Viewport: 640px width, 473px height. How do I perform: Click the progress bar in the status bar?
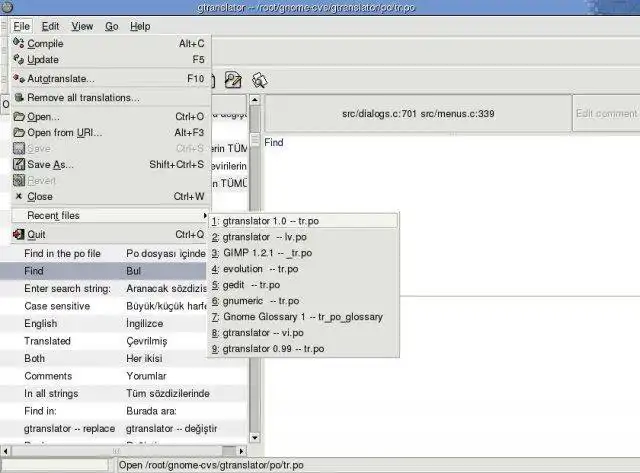click(x=56, y=465)
